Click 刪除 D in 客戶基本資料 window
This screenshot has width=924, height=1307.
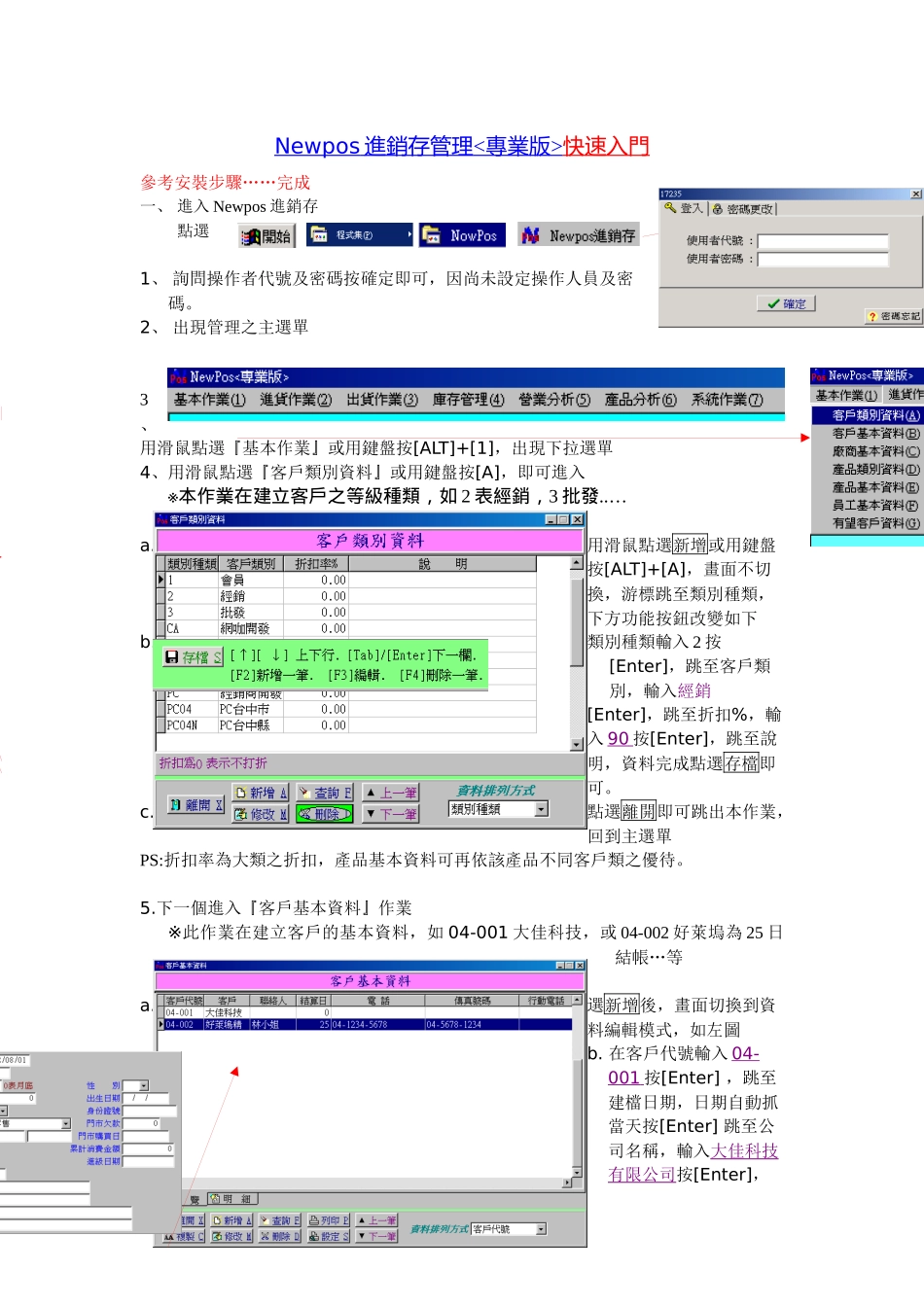pos(280,1237)
